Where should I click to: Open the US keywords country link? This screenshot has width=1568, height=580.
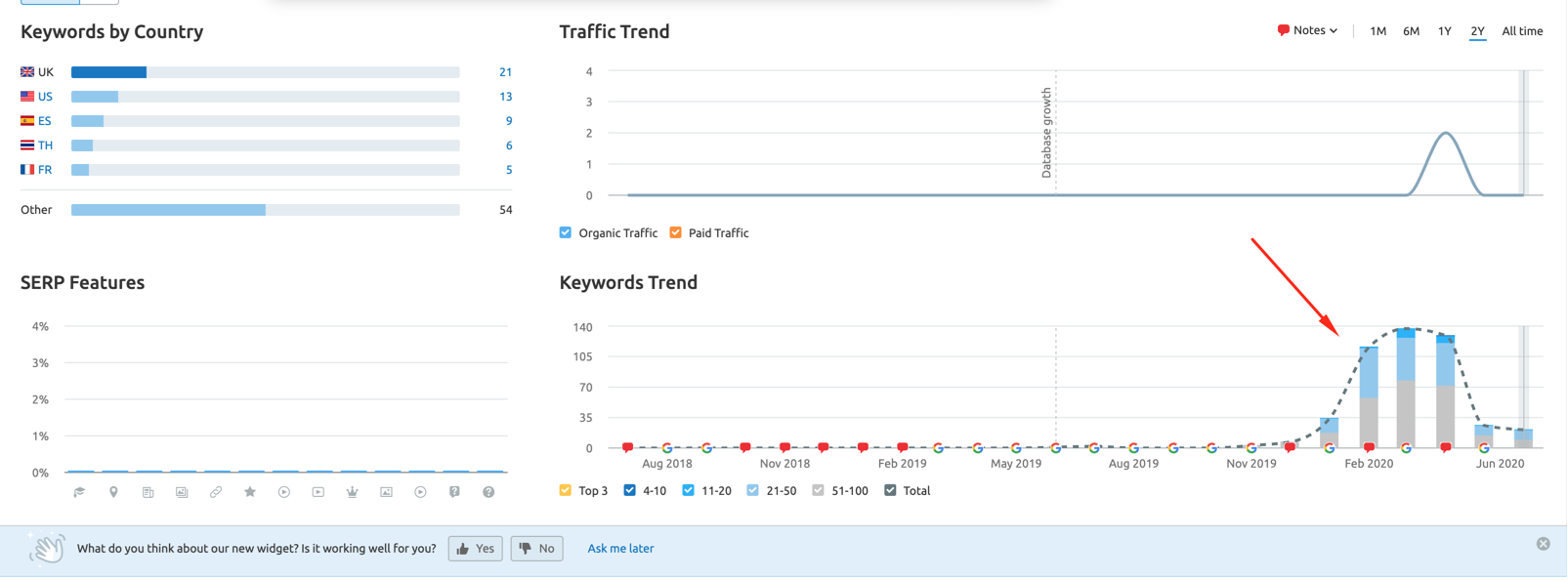pos(45,97)
